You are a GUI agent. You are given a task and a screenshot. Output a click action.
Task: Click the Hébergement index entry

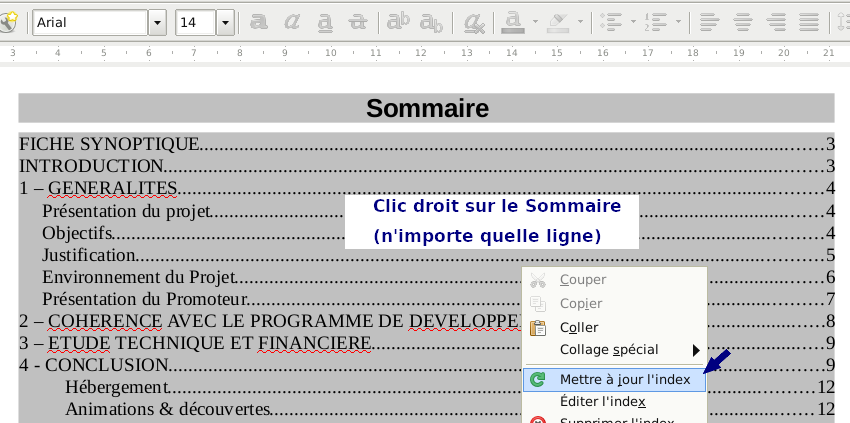point(117,387)
